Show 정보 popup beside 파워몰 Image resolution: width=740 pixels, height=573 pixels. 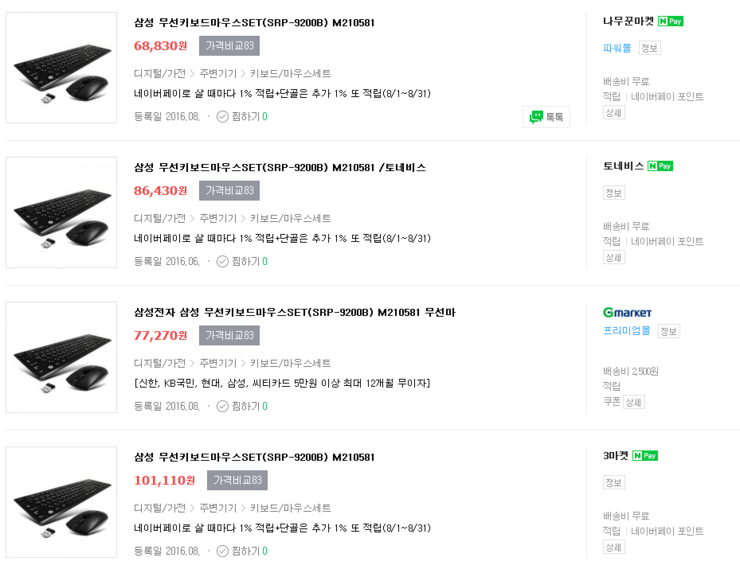click(649, 48)
